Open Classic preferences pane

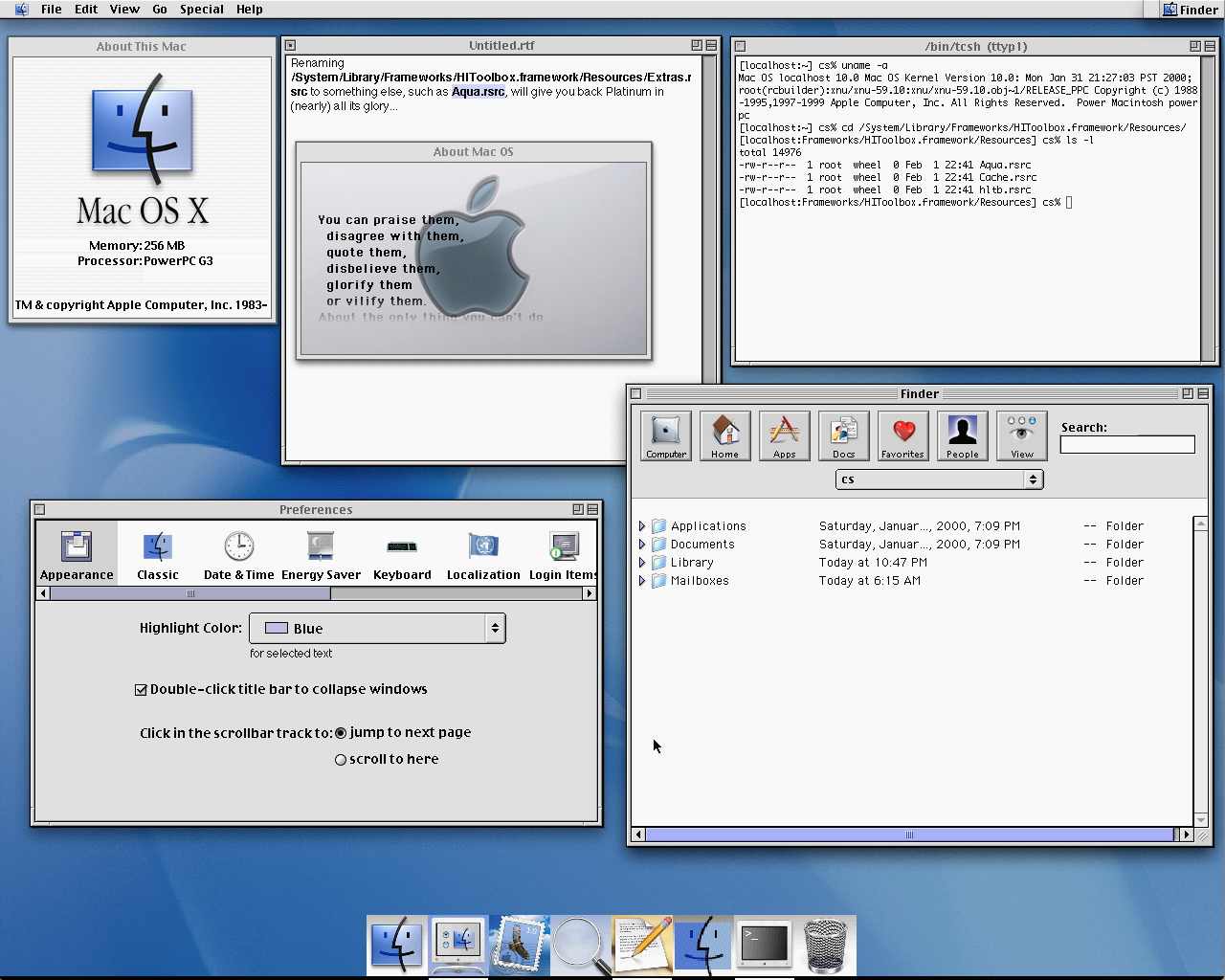[158, 554]
